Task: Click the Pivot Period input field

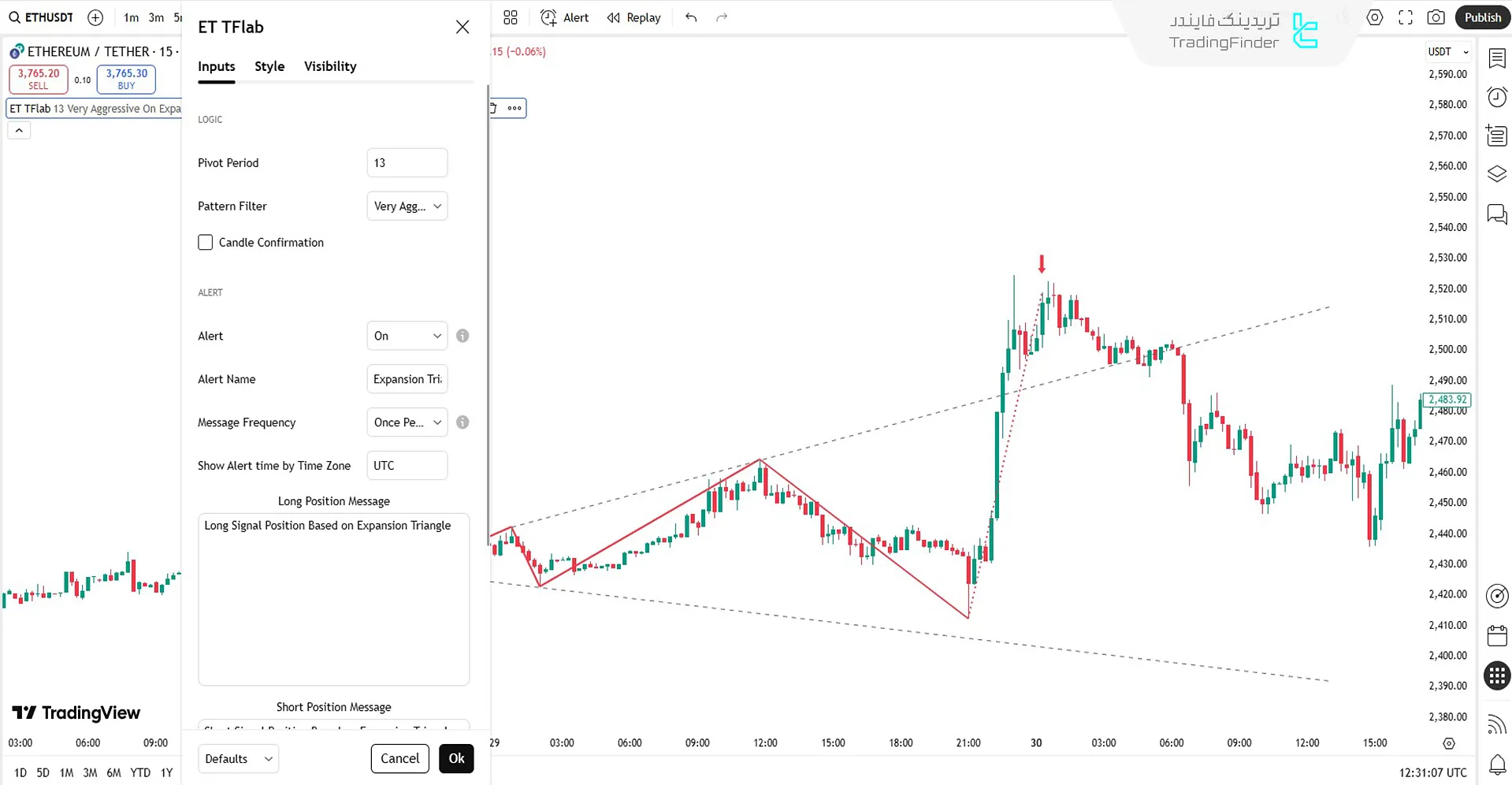Action: 407,163
